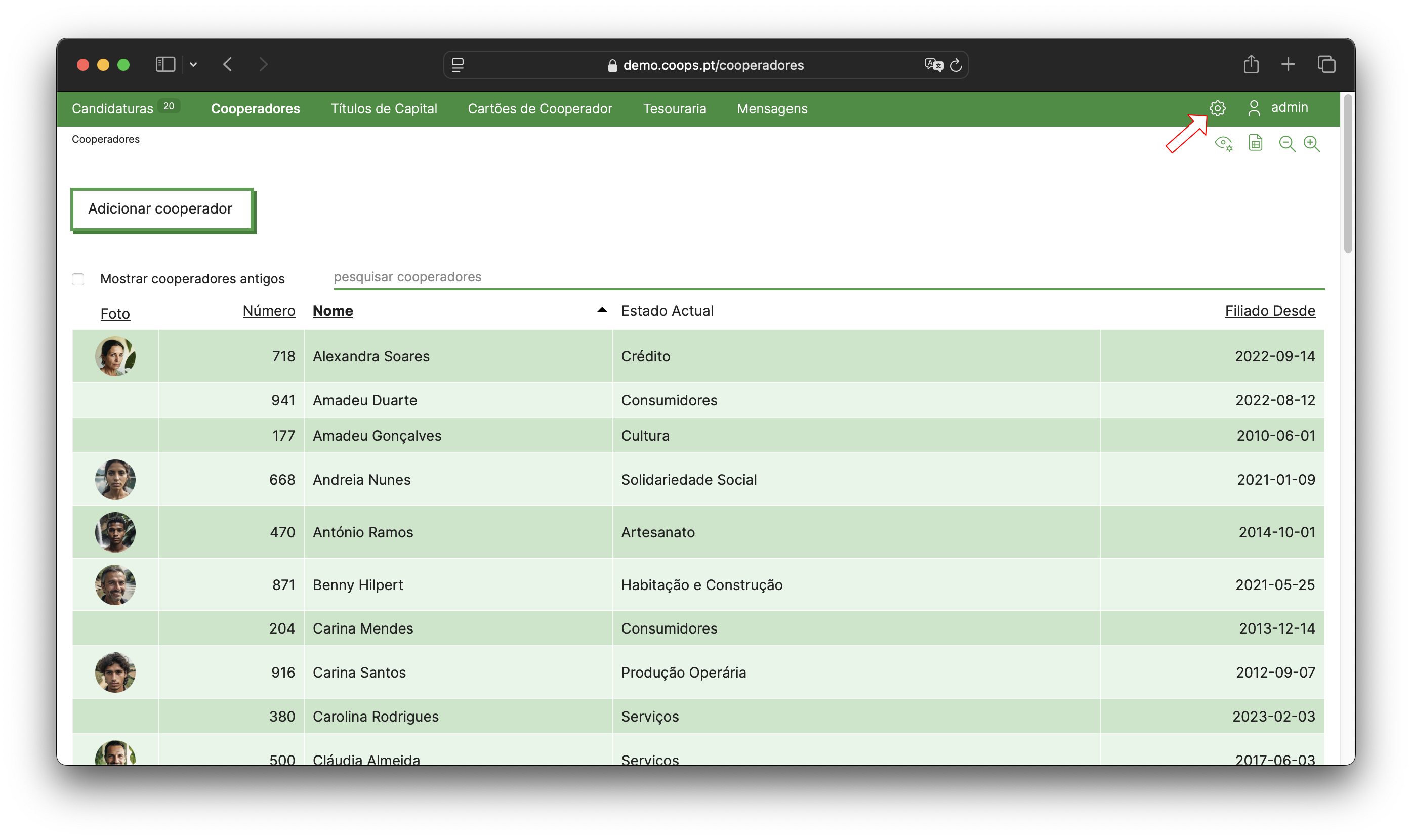Enable Mostrar cooperadores antigos checkbox

tap(78, 279)
